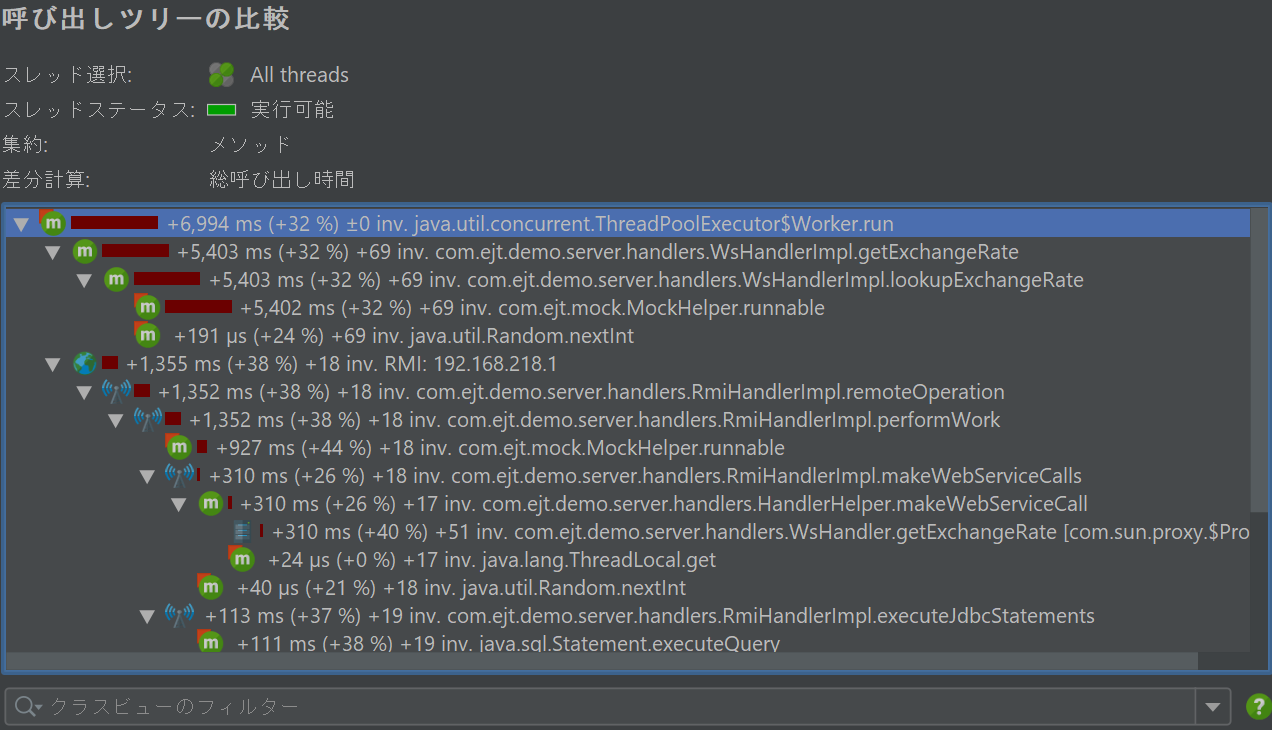Select the +927 ms MockHelper.runnable row
This screenshot has width=1272, height=730.
[x=501, y=448]
